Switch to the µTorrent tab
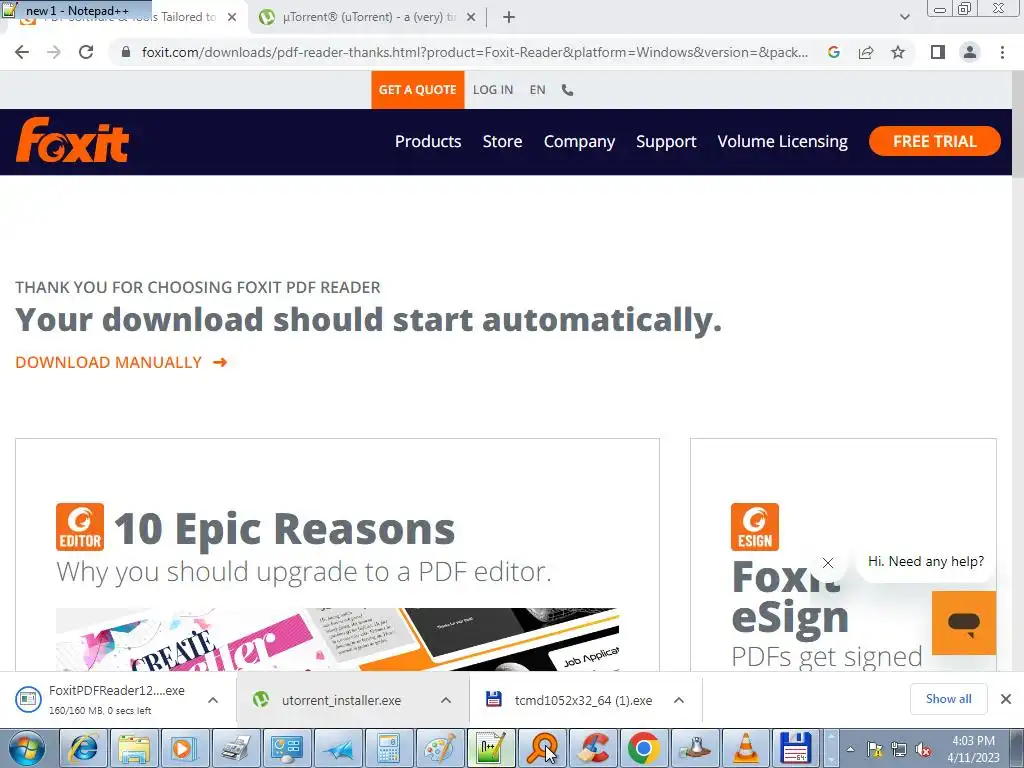Screen dimensions: 1024x768 (x=369, y=18)
